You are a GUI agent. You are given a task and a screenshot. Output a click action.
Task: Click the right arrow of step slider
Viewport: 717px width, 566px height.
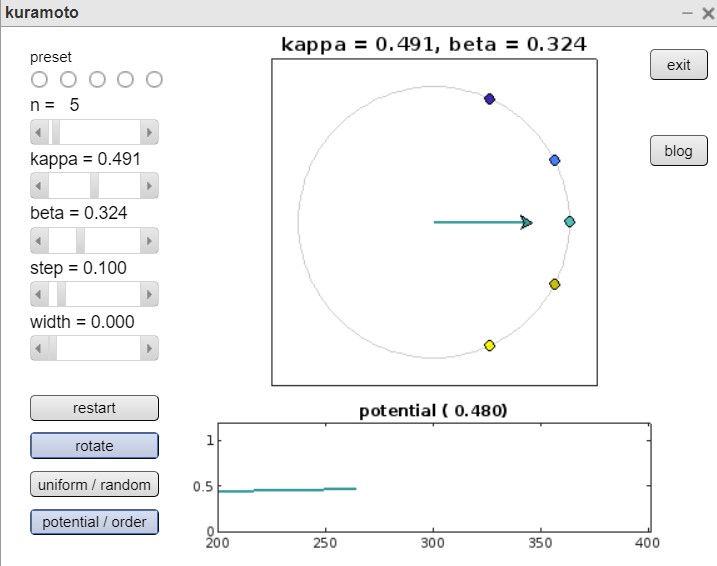150,294
